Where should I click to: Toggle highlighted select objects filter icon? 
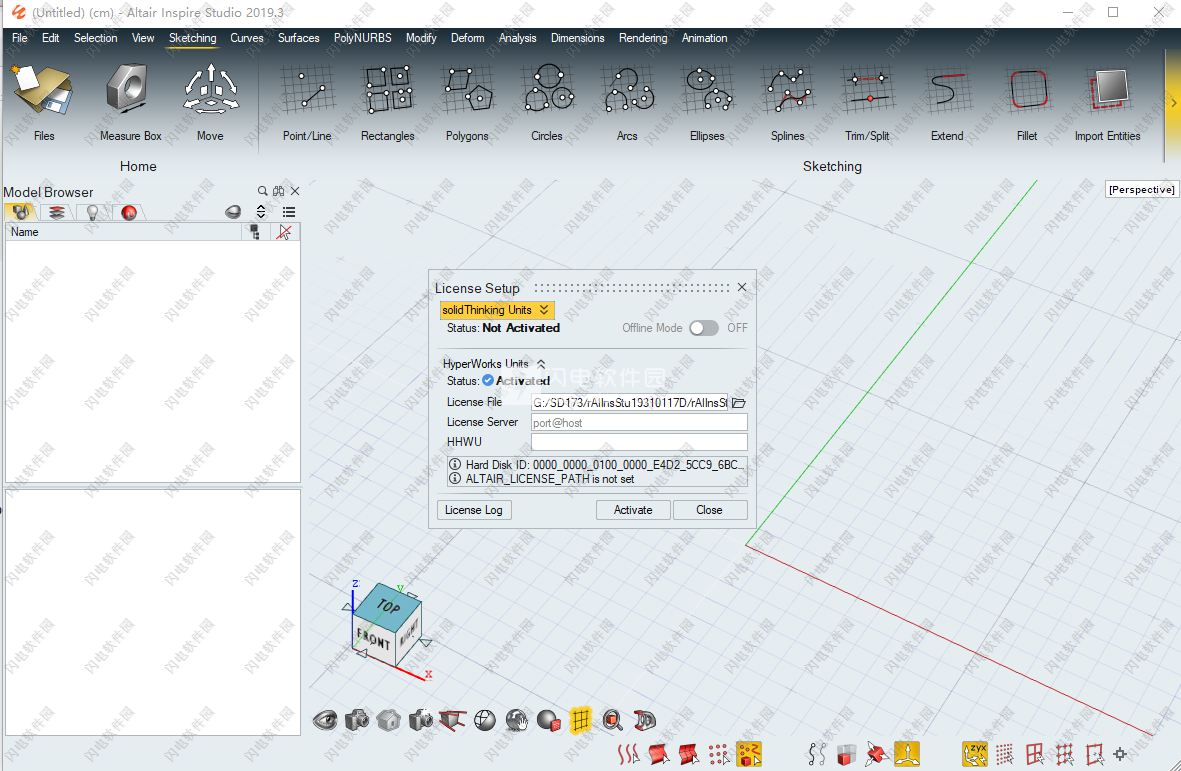(x=749, y=754)
